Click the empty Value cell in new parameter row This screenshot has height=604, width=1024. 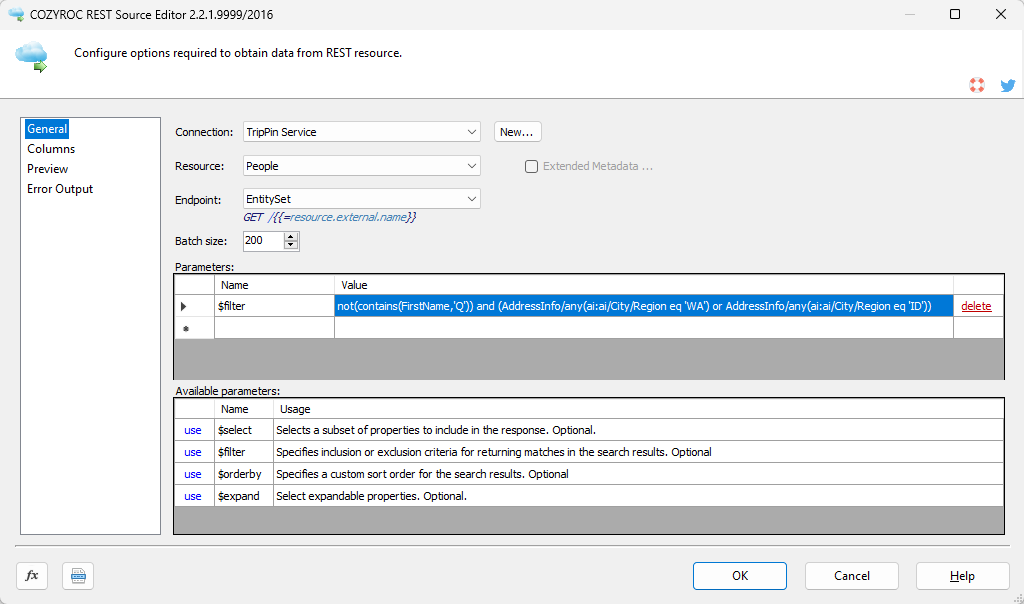click(644, 328)
